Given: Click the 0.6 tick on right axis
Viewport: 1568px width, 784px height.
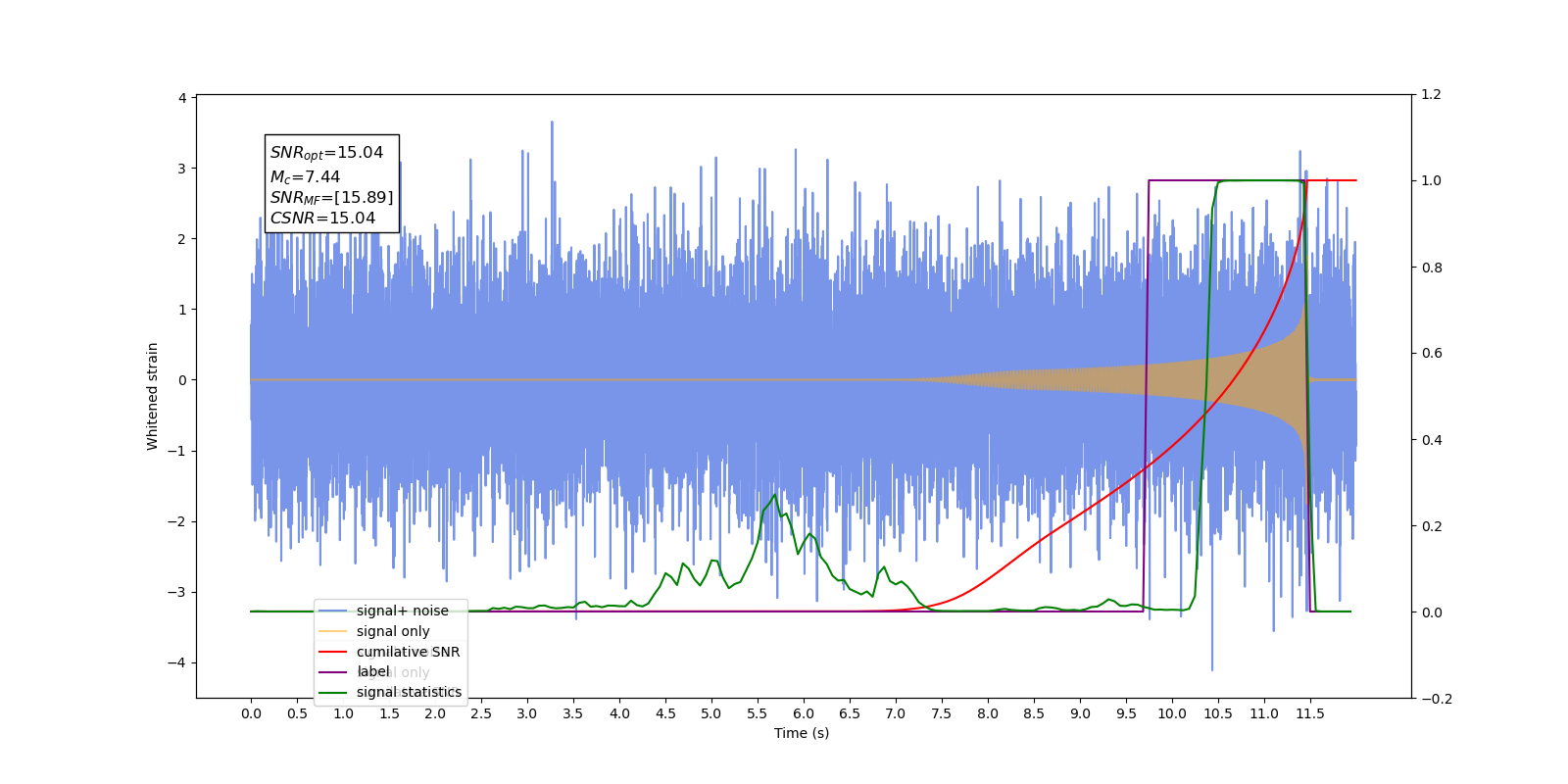Looking at the screenshot, I should click(x=1431, y=354).
